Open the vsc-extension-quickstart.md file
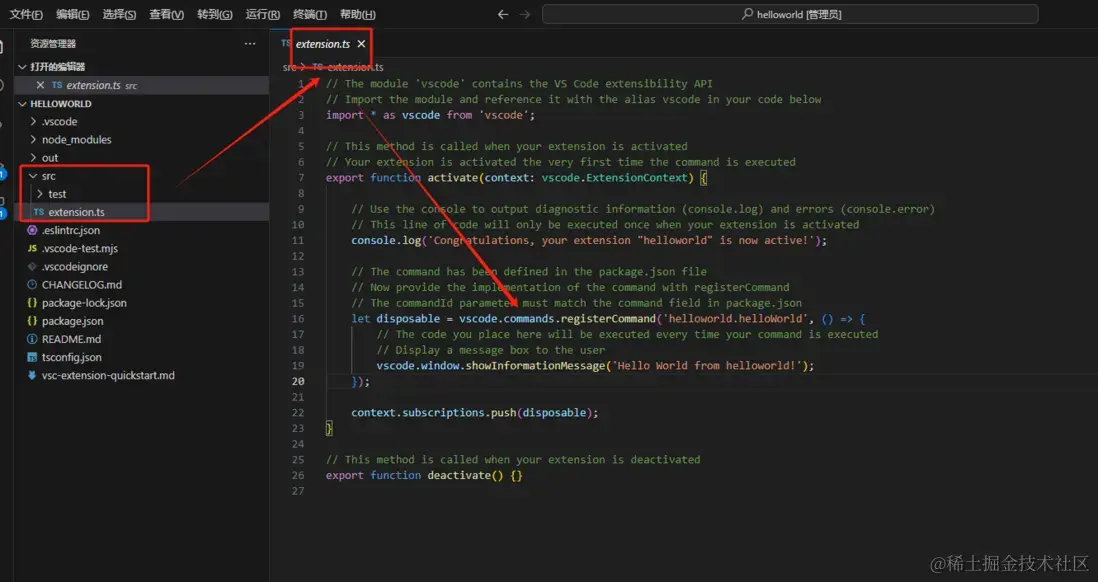The image size is (1098, 582). coord(141,375)
